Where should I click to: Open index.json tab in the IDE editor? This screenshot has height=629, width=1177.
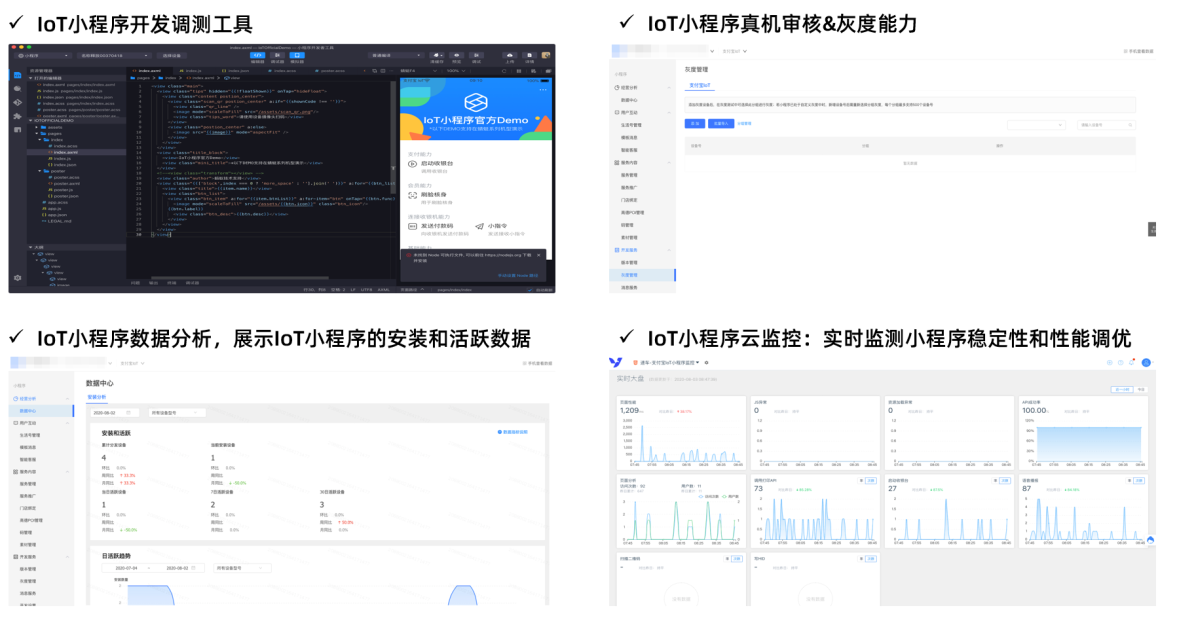[x=234, y=71]
